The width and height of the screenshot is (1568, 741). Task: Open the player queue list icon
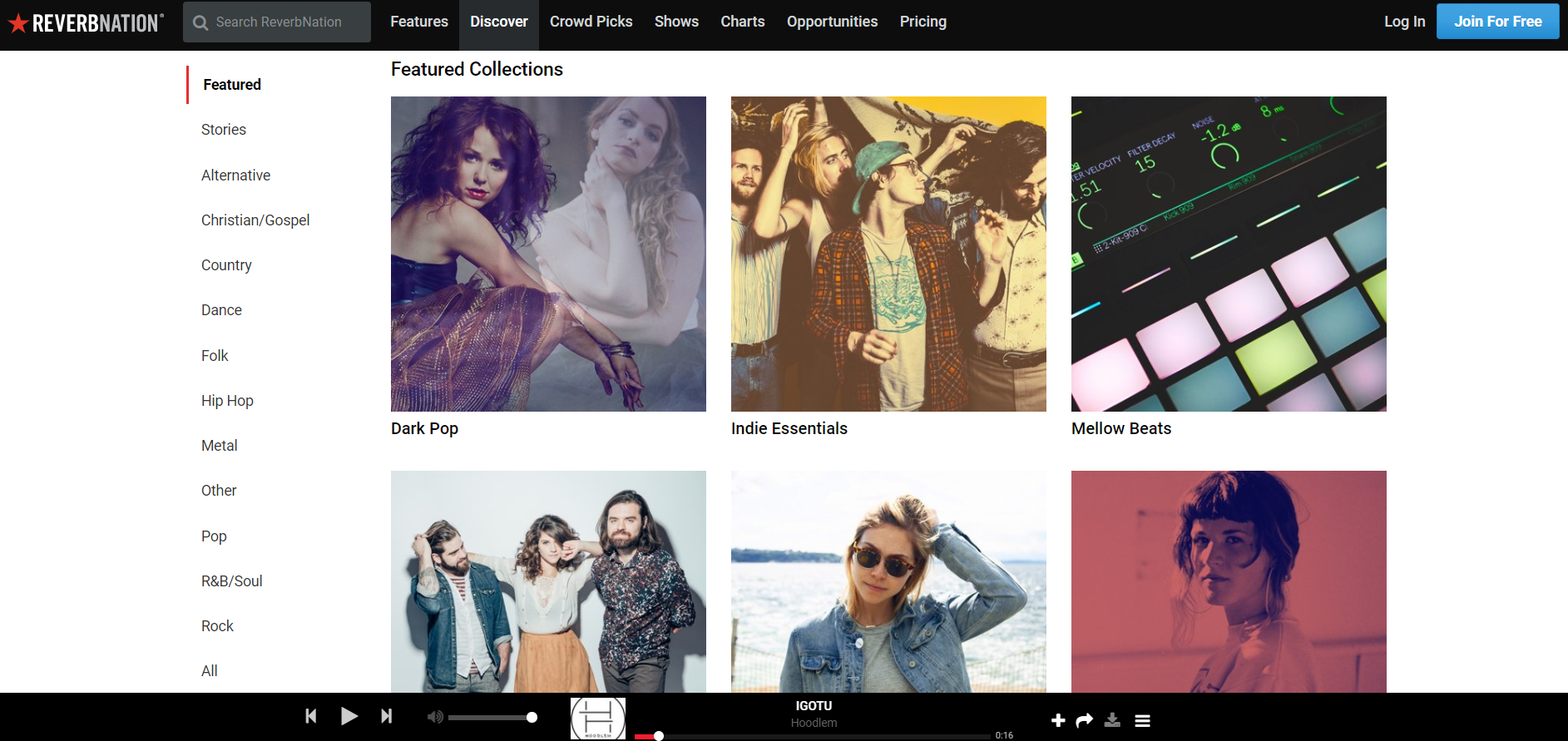[1143, 720]
